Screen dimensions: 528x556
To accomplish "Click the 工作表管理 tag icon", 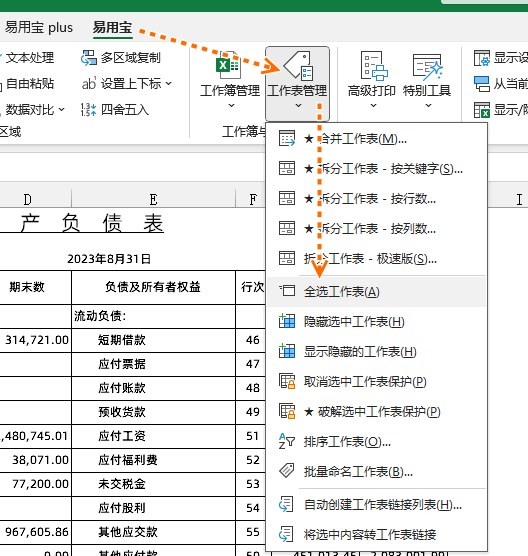I will coord(299,66).
